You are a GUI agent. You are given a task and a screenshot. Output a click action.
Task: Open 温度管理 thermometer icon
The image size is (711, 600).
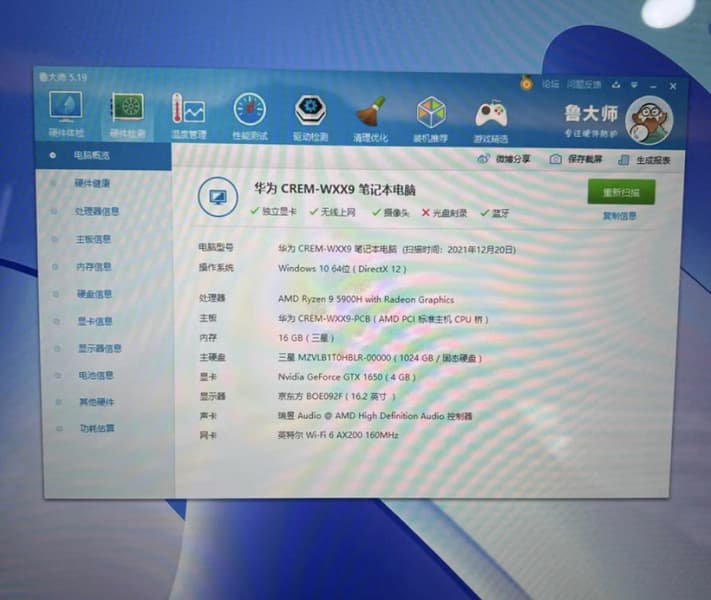coord(188,111)
